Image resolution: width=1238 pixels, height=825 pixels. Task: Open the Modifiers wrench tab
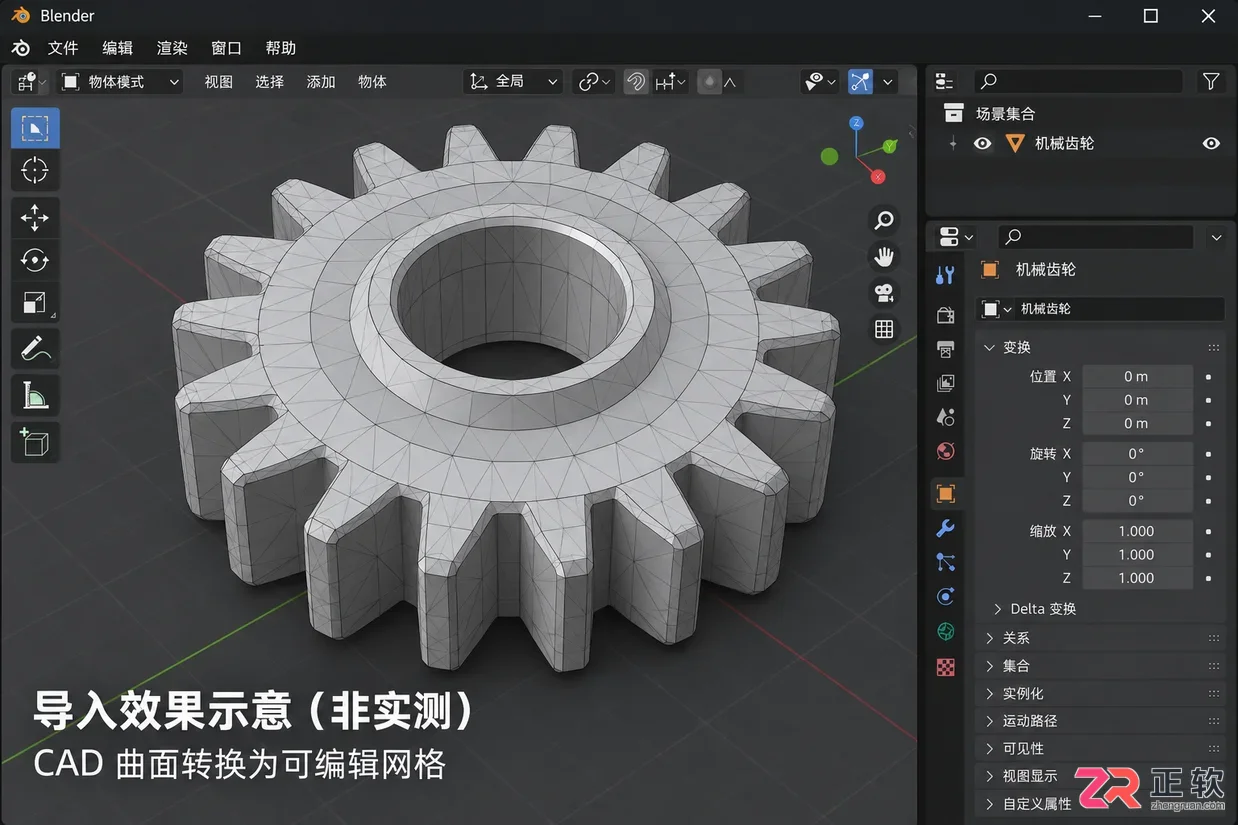coord(945,528)
